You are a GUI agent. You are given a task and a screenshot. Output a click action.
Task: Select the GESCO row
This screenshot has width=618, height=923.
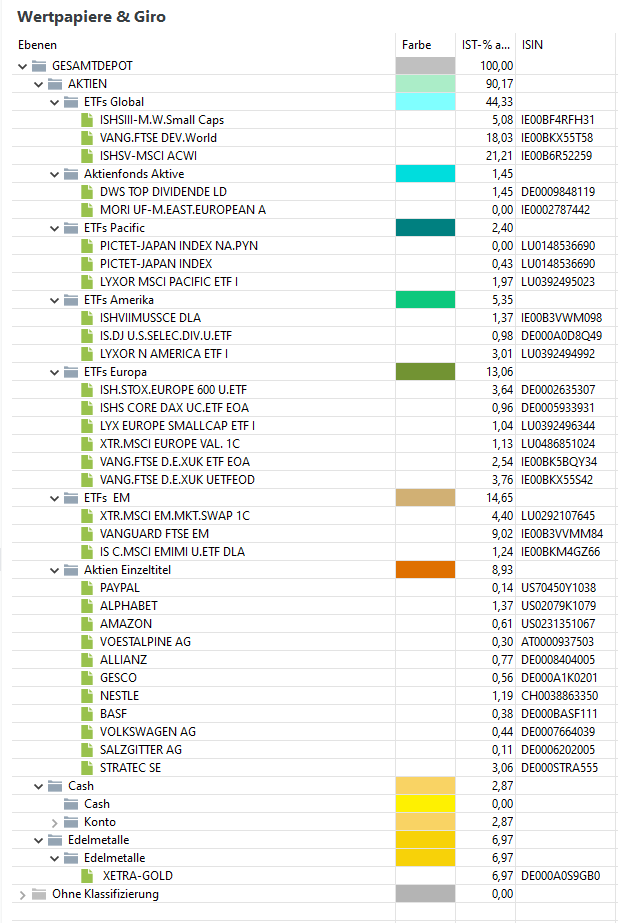click(x=314, y=678)
